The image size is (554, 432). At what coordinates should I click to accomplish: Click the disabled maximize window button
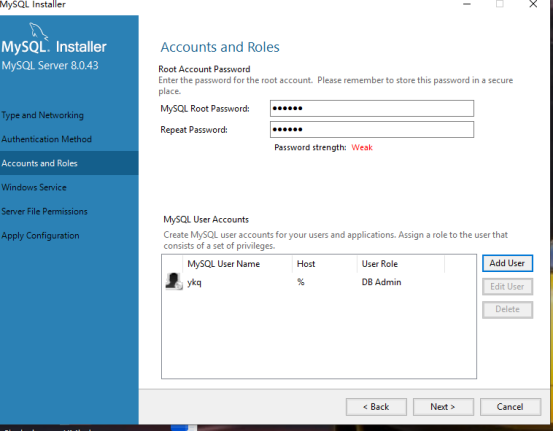(500, 4)
